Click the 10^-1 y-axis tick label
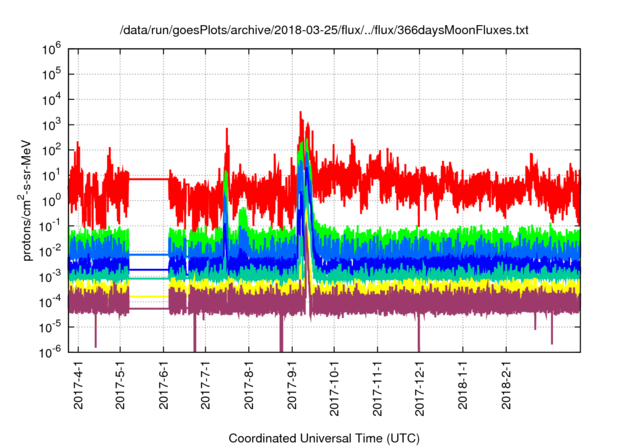 pos(51,226)
